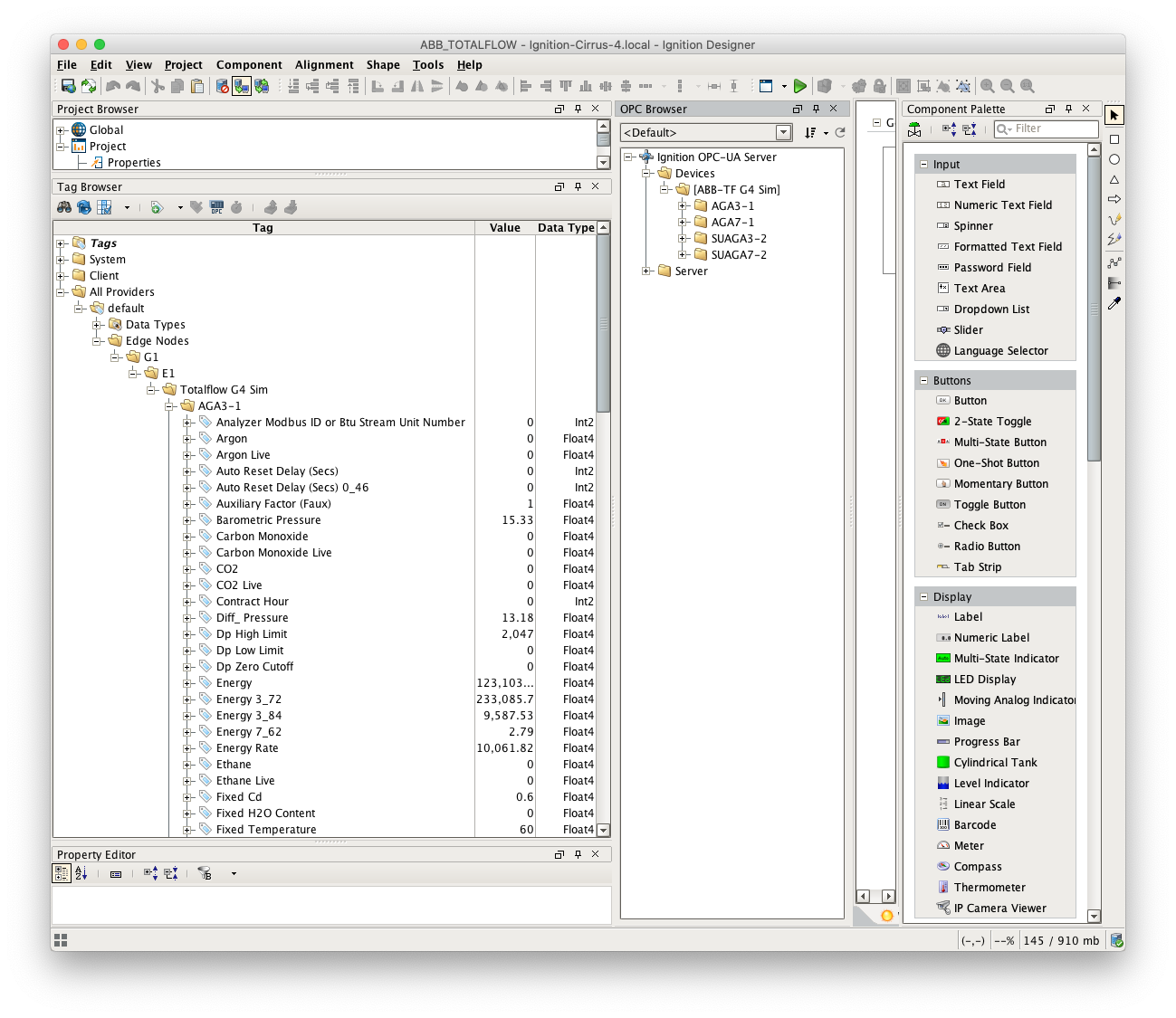Viewport: 1176px width, 1018px height.
Task: Click the filter icon in Property Editor toolbar
Action: click(x=205, y=873)
